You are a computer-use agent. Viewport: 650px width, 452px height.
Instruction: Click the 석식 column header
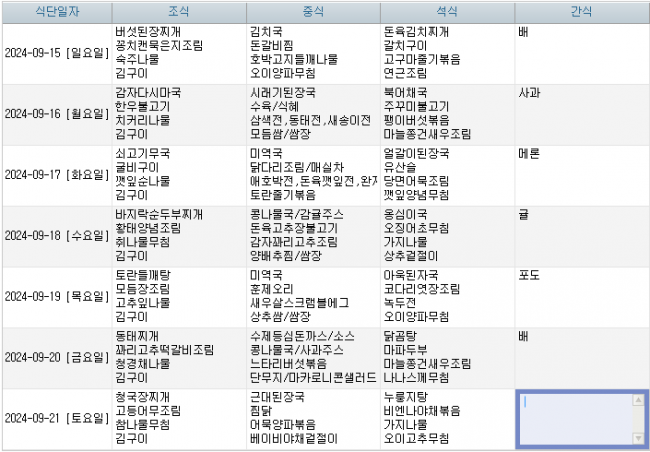pyautogui.click(x=447, y=11)
